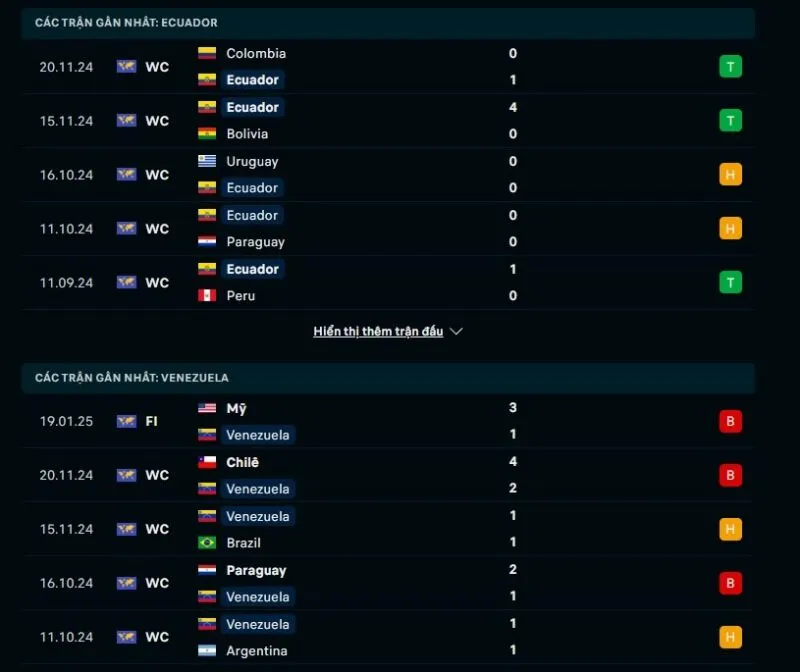Open the Venezuela team link

point(258,434)
